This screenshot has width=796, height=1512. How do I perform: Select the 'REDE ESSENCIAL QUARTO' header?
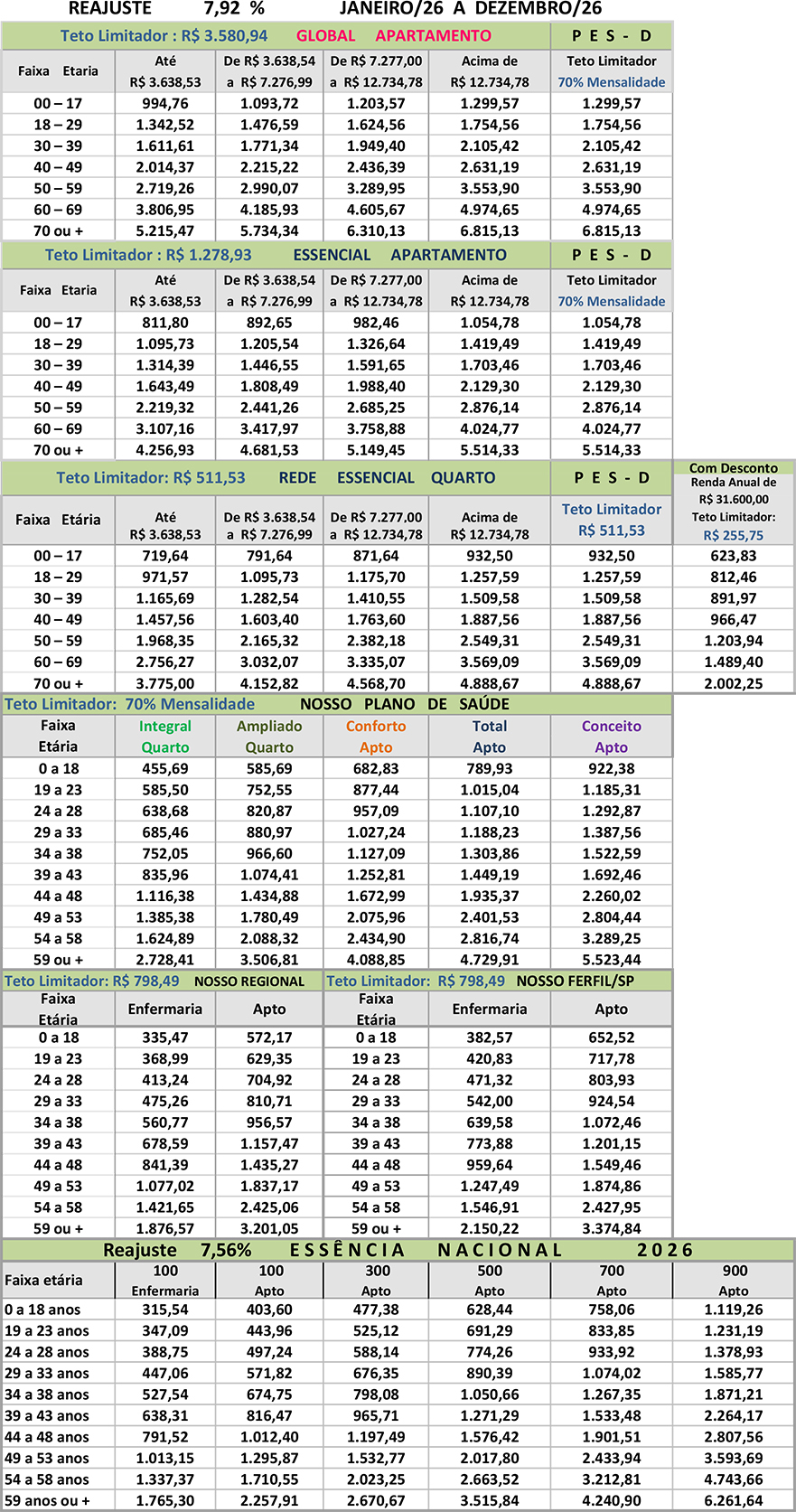coord(387,477)
